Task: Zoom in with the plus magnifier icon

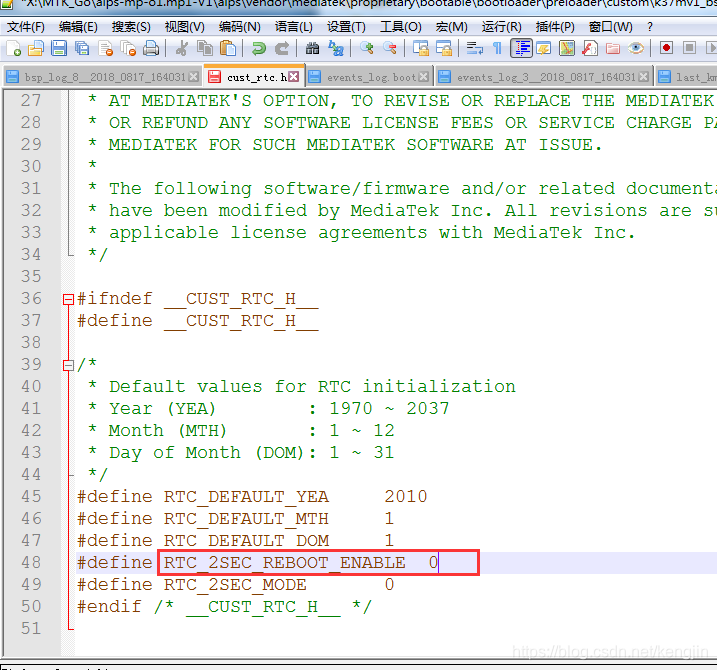Action: tap(367, 48)
